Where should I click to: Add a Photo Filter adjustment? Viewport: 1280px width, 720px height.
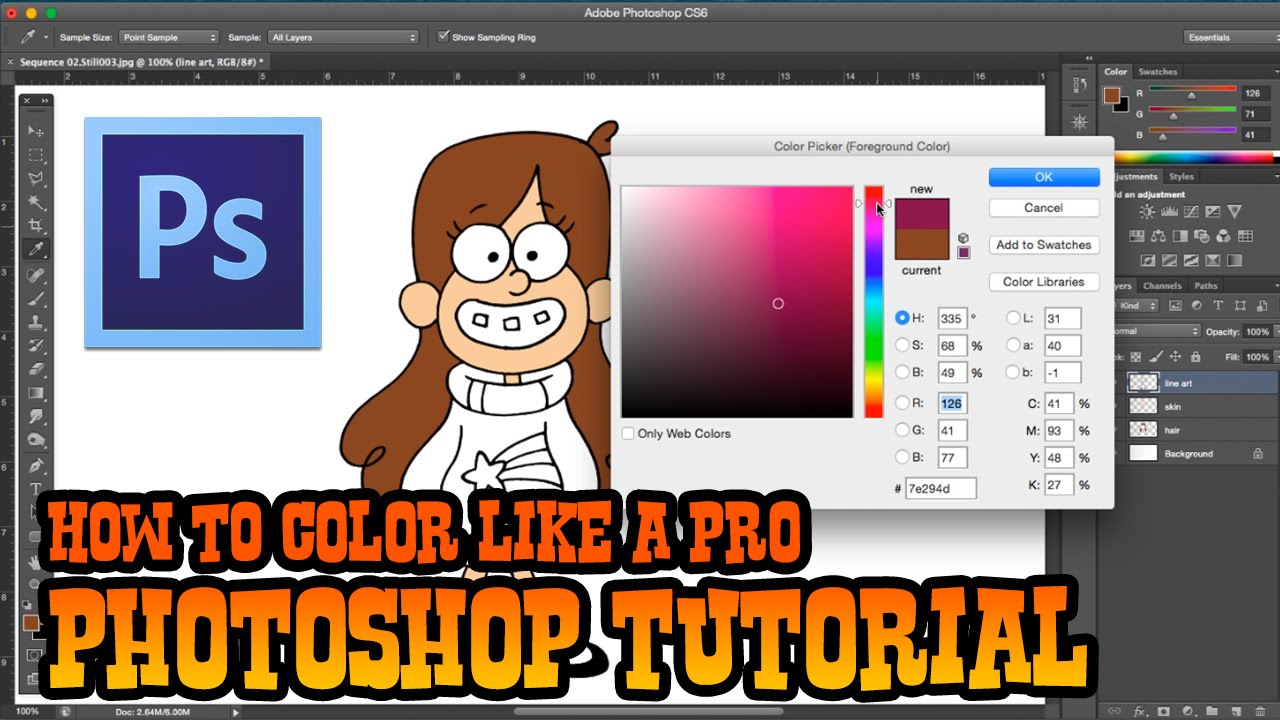tap(1202, 236)
